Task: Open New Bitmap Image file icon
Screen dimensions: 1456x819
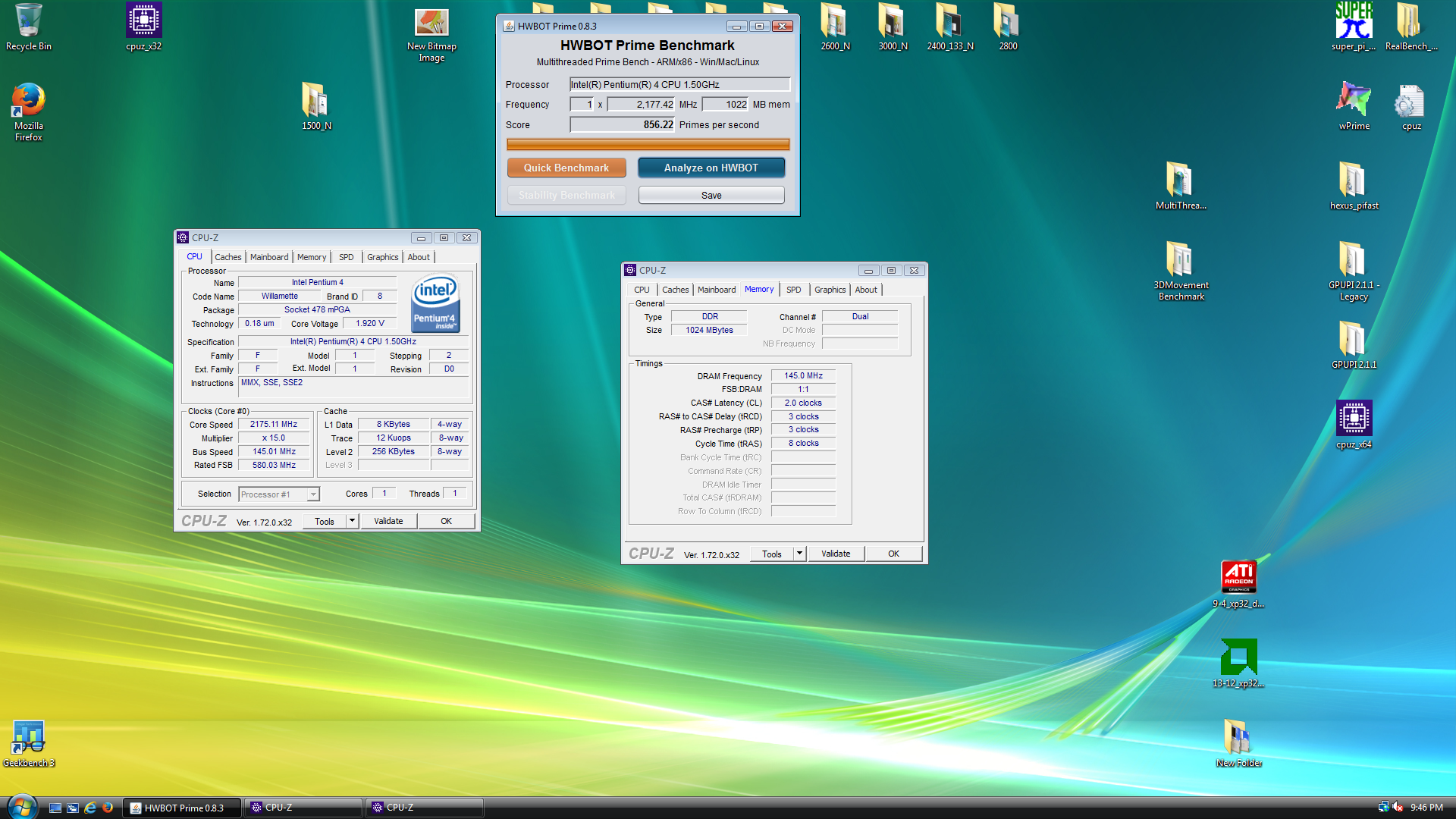Action: click(431, 34)
